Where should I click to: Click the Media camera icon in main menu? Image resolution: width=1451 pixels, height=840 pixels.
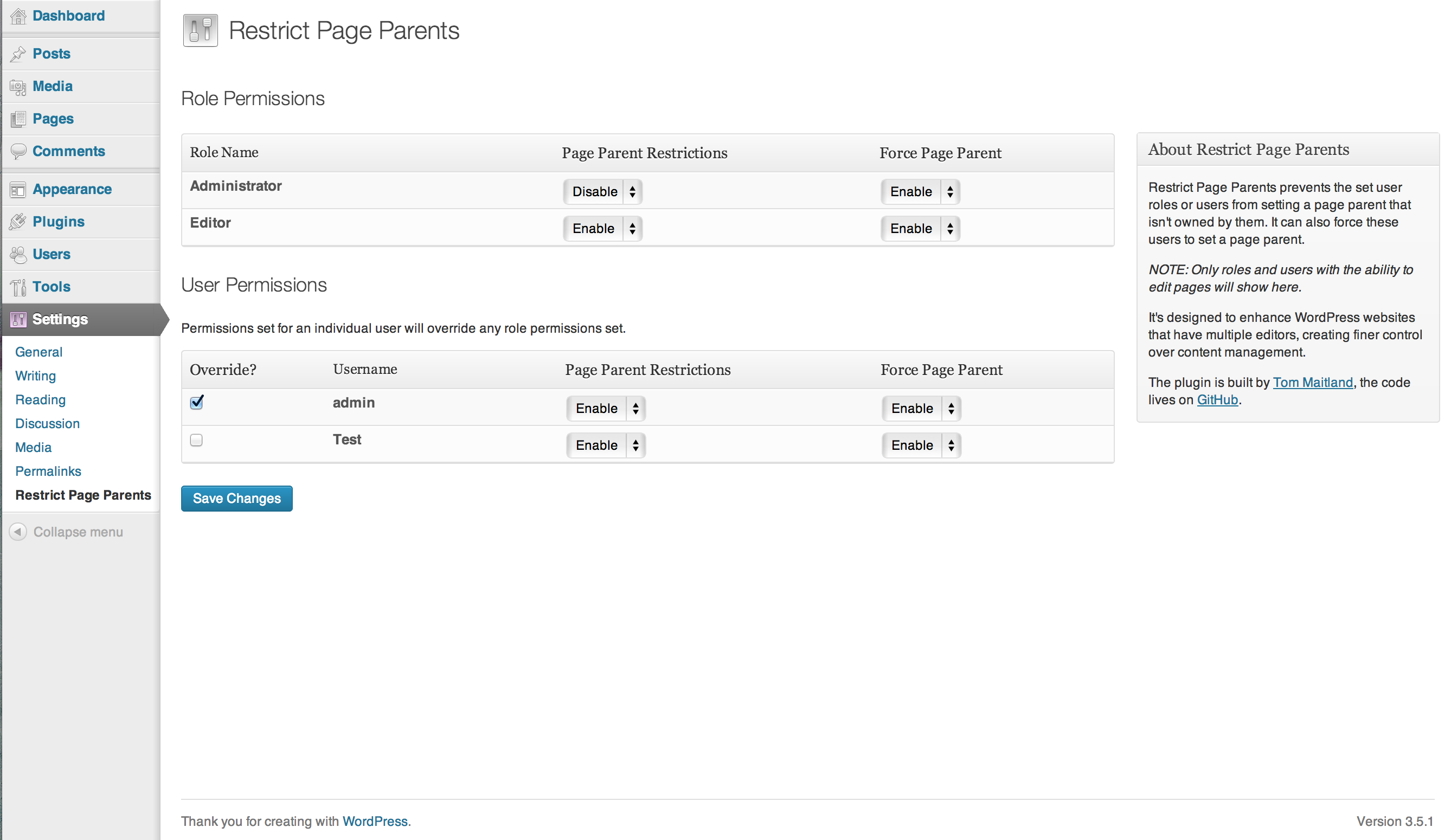[x=18, y=86]
